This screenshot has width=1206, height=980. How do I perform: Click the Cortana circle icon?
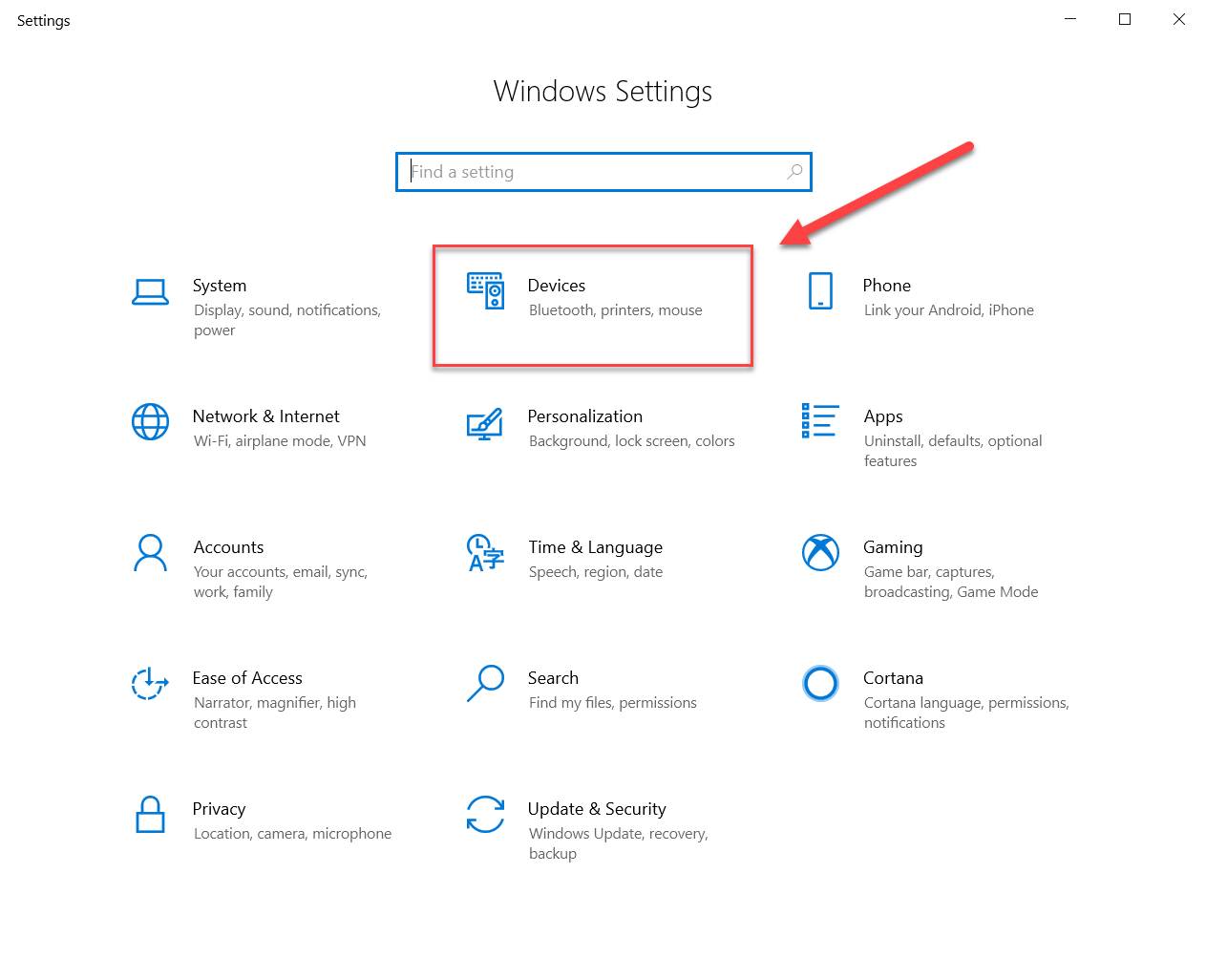point(820,683)
